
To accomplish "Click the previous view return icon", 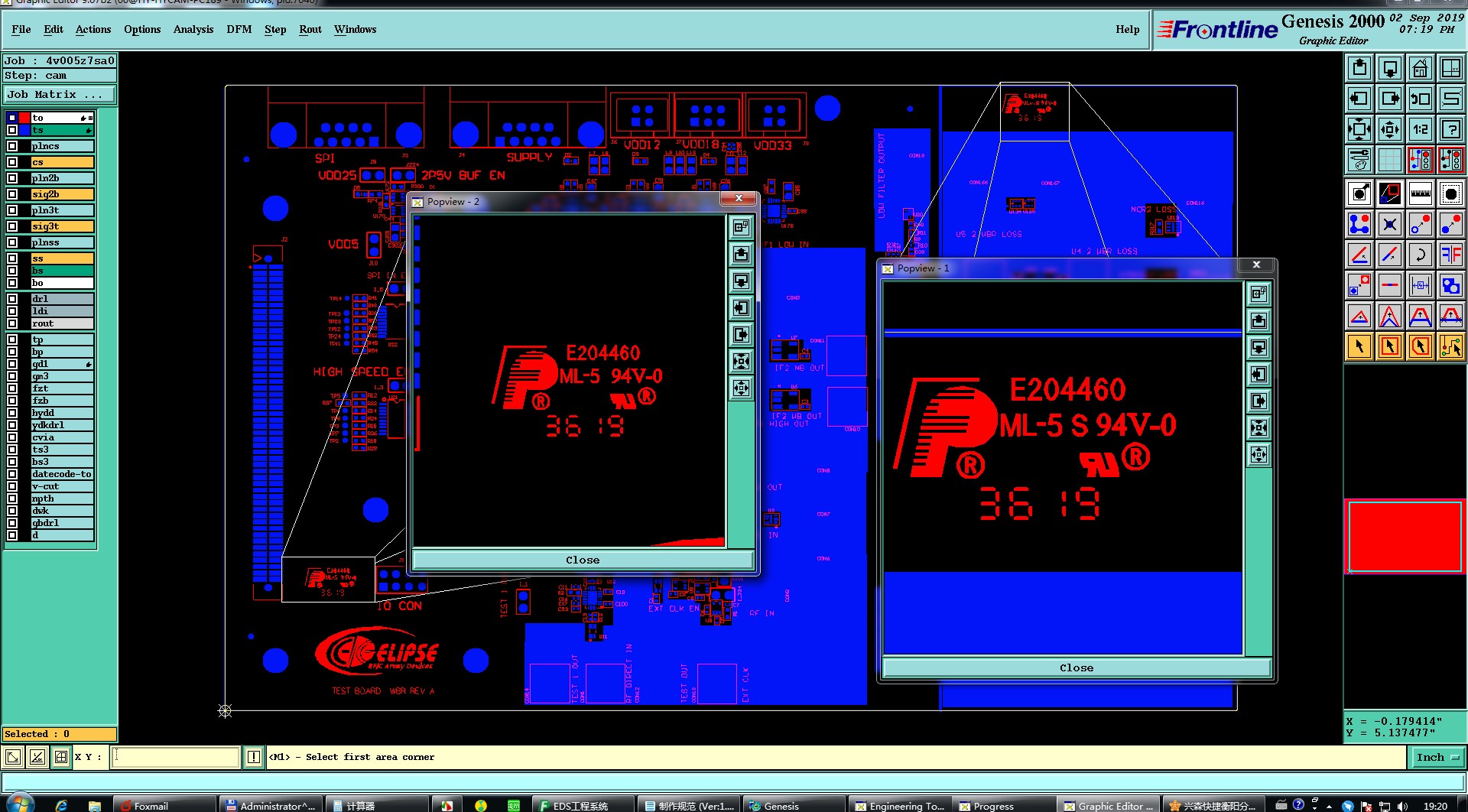I will coord(1420,99).
